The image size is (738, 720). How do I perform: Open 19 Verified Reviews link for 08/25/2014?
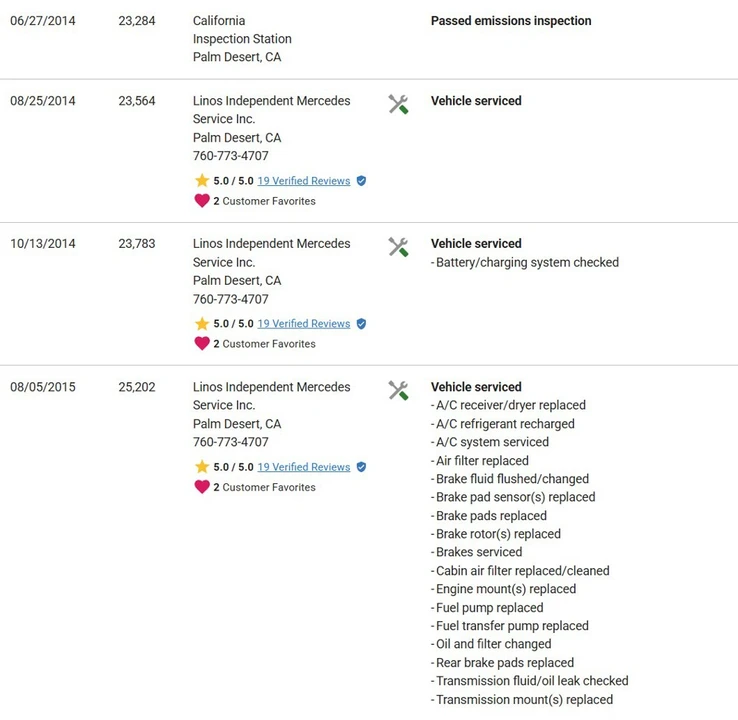pyautogui.click(x=304, y=181)
